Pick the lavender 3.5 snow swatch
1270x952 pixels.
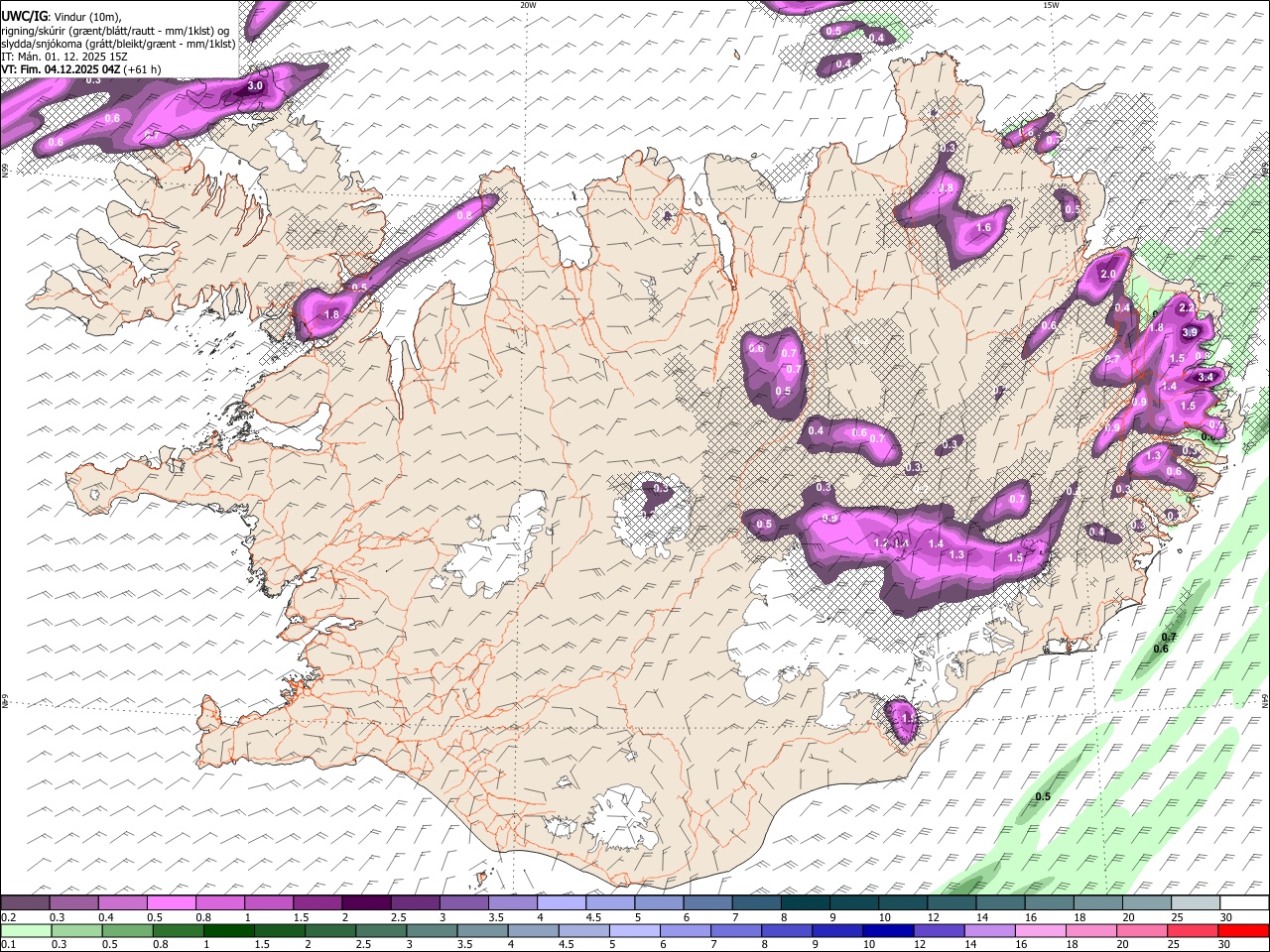[x=513, y=903]
